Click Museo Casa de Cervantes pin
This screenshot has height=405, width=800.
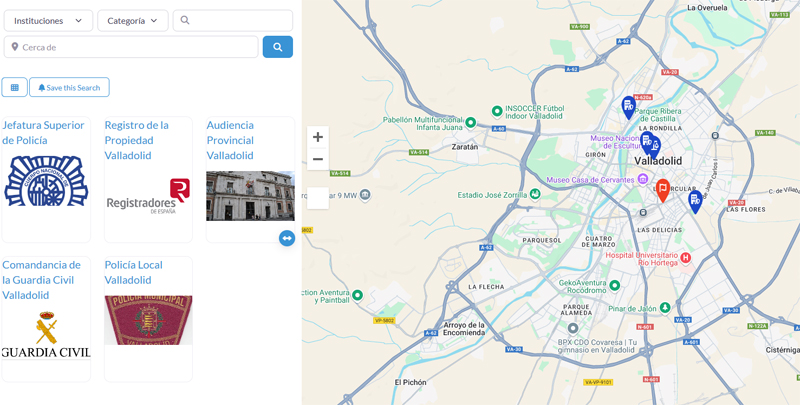pos(643,179)
